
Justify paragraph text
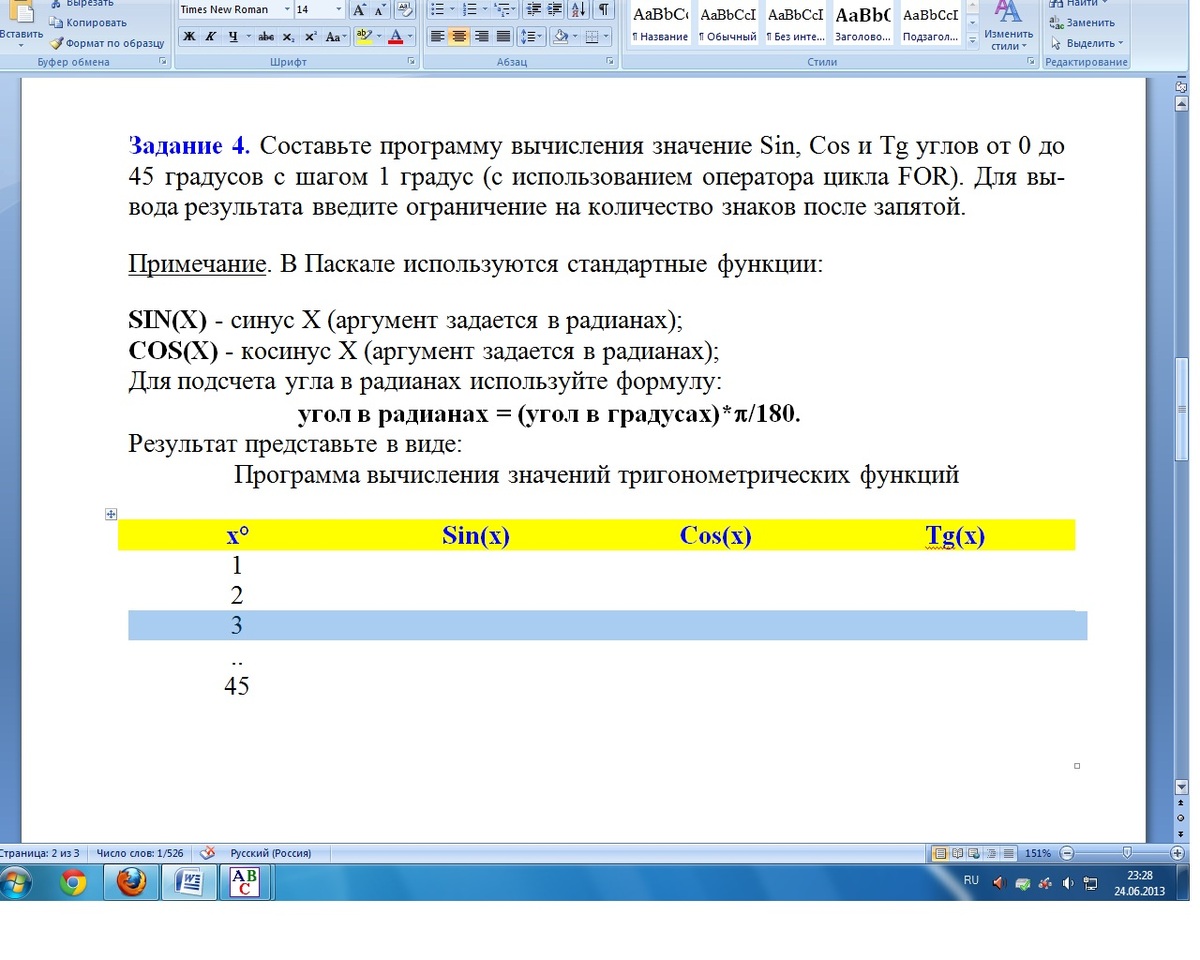tap(503, 37)
